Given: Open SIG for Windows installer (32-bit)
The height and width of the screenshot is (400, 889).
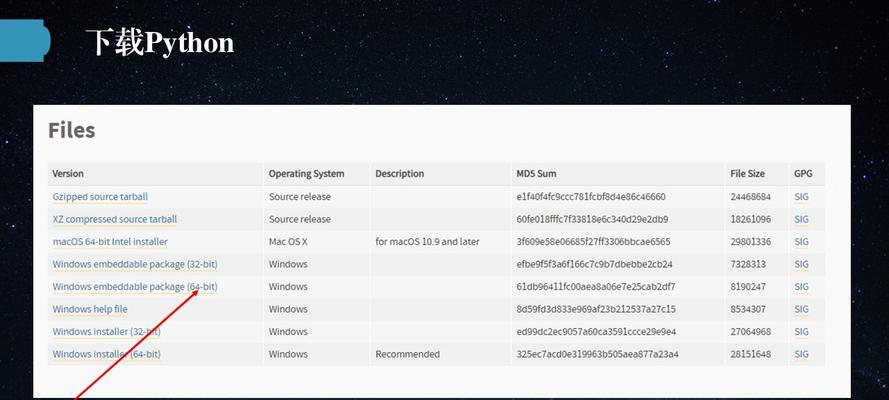Looking at the screenshot, I should click(801, 331).
